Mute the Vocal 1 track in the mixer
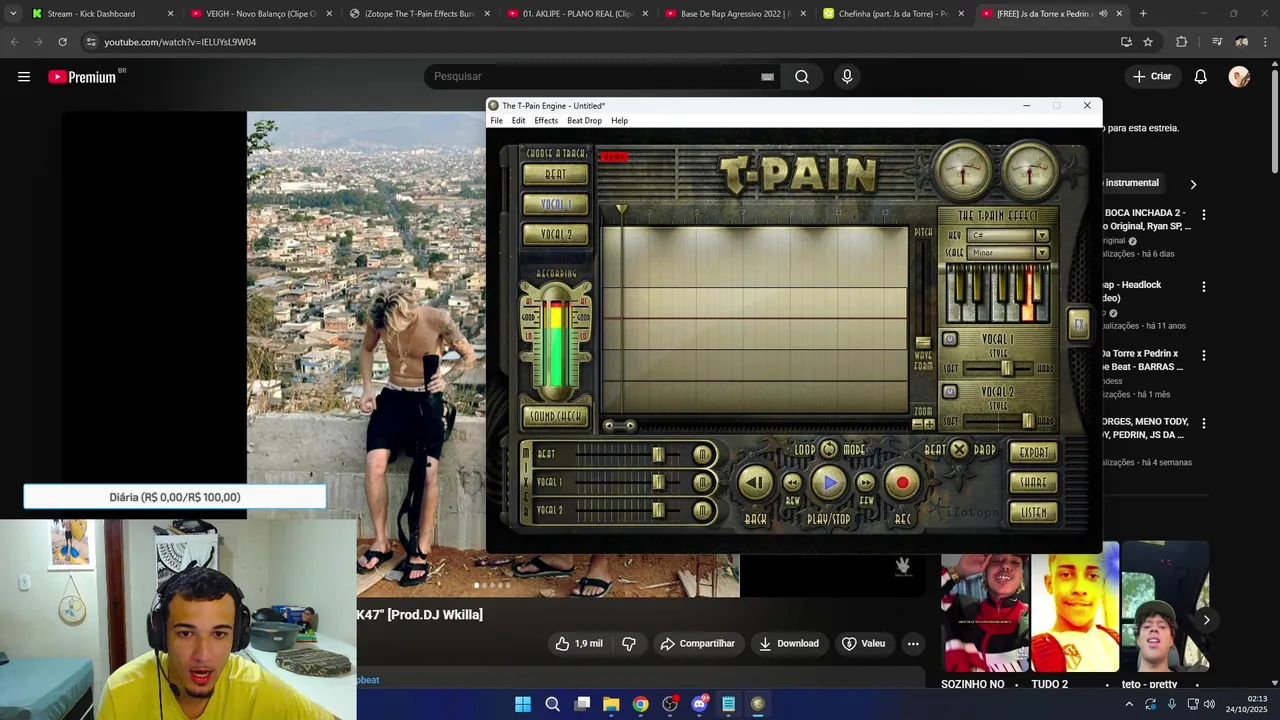The width and height of the screenshot is (1280, 720). (703, 483)
